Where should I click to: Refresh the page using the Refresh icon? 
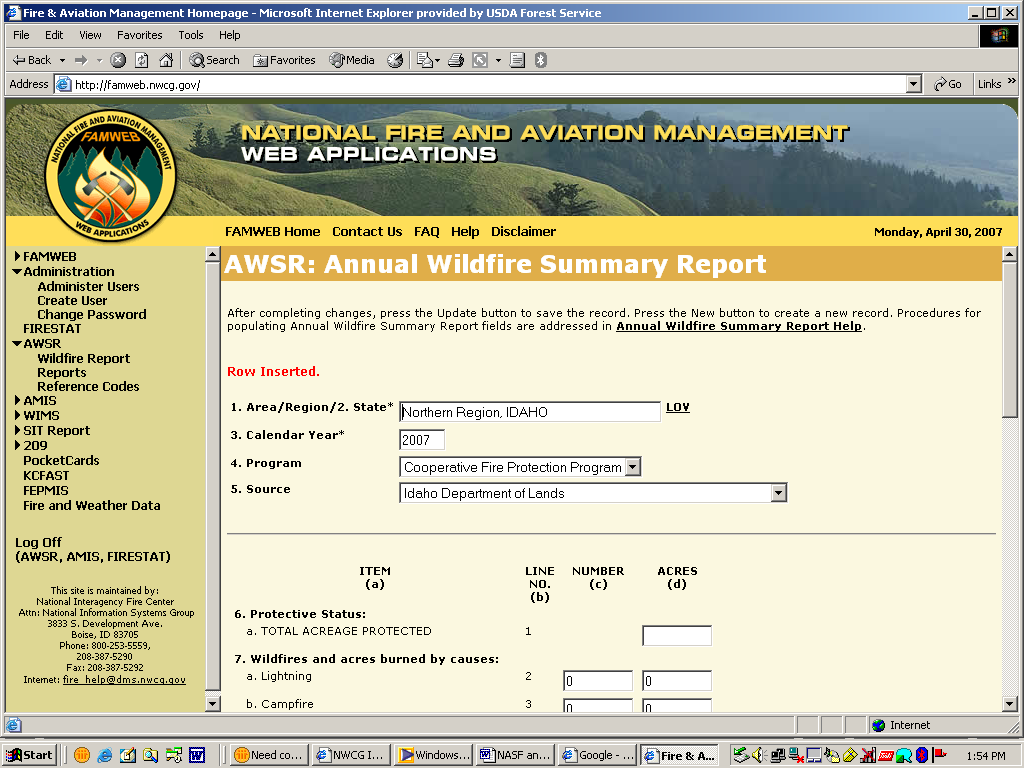pos(142,60)
